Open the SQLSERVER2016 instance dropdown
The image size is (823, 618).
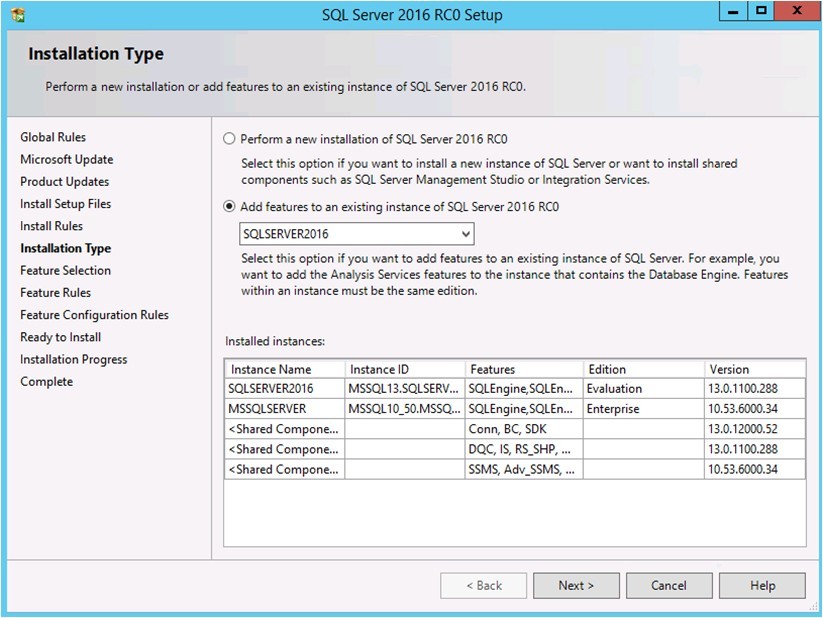click(357, 234)
